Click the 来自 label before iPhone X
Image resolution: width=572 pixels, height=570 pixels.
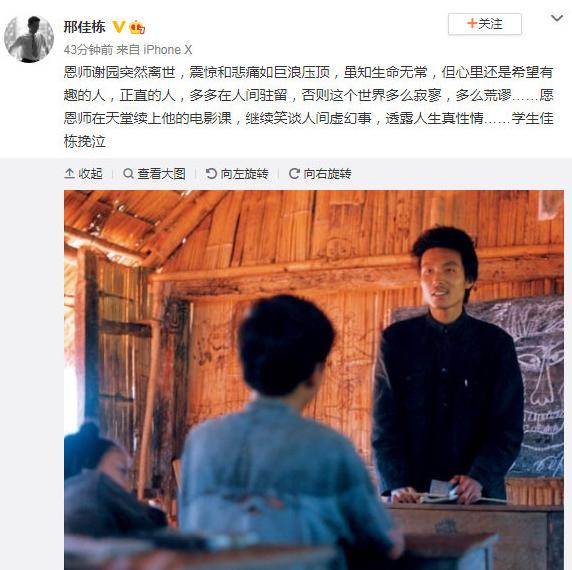tap(128, 50)
